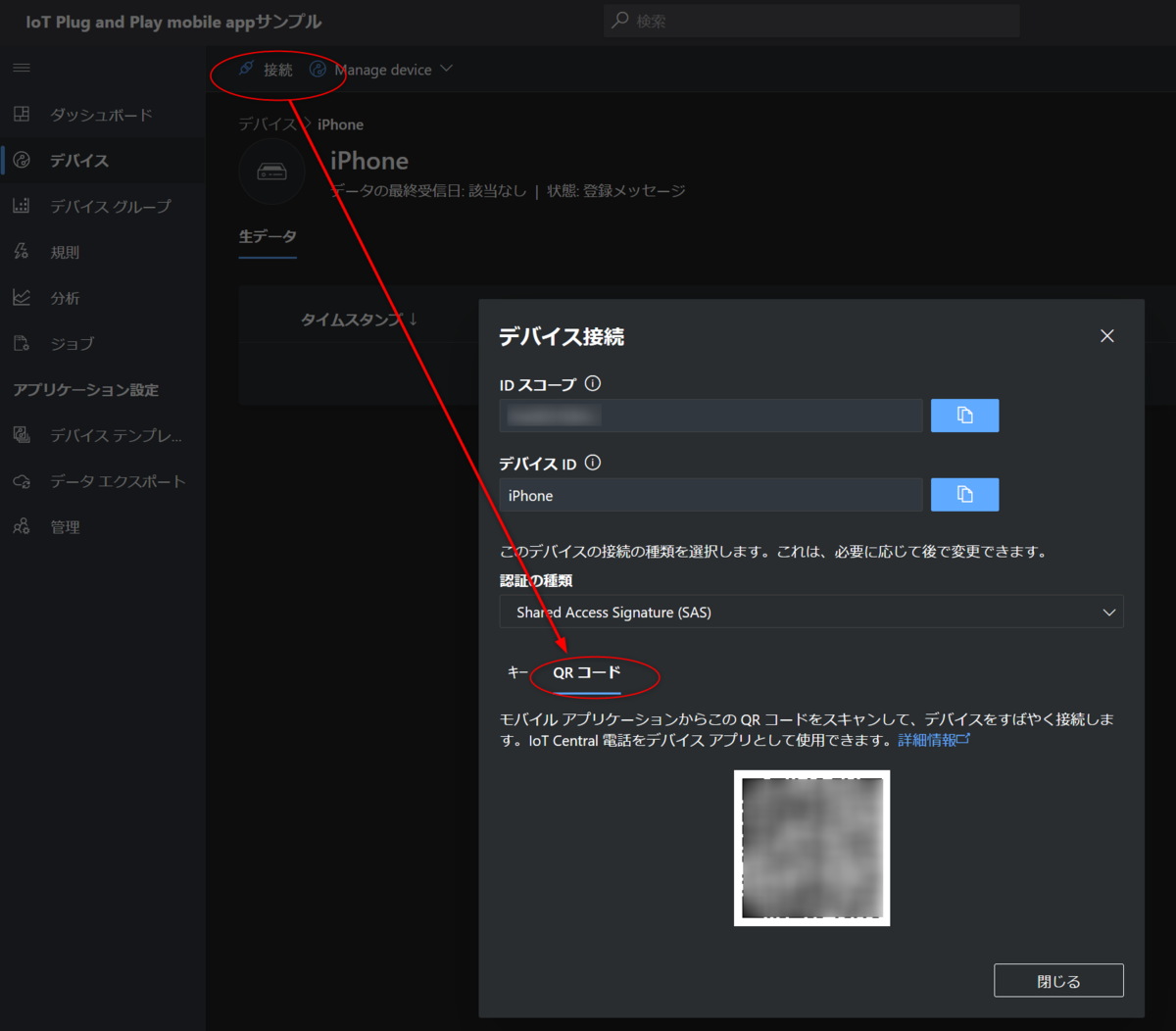Open the デバイス グループ sidebar icon
The width and height of the screenshot is (1176, 1031).
click(22, 206)
